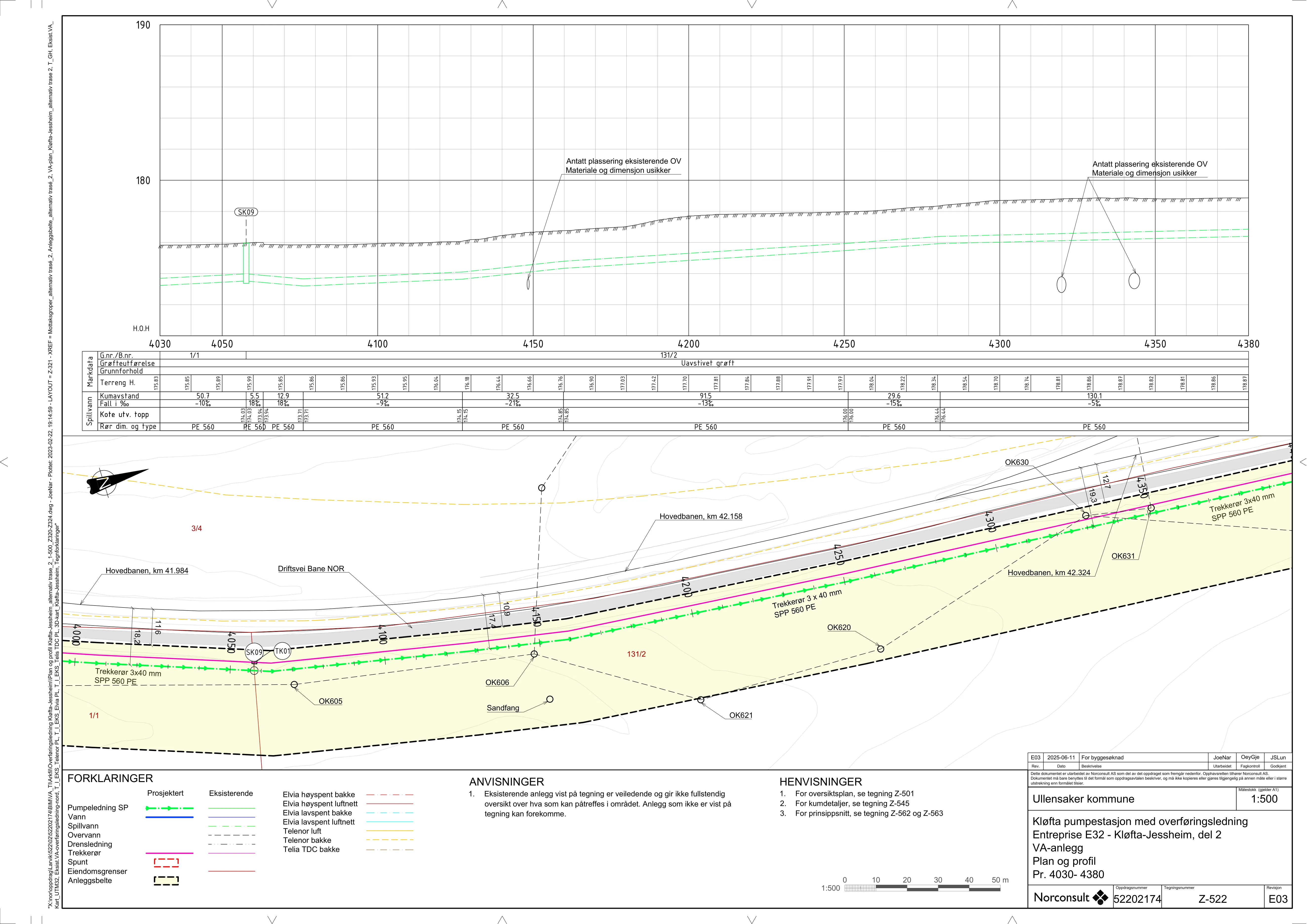The height and width of the screenshot is (924, 1307).
Task: Select the 'Hovedbanen, km 42.324' label
Action: click(1049, 573)
